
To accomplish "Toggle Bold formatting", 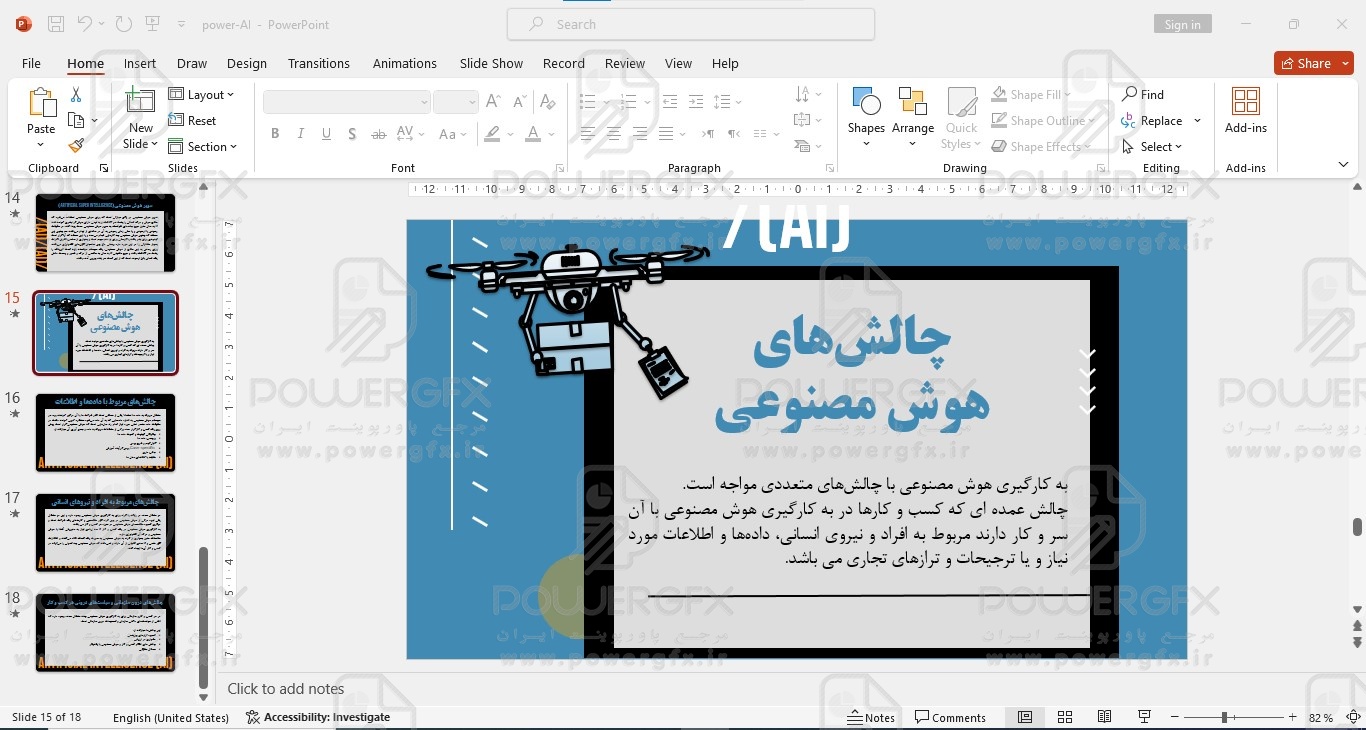I will pyautogui.click(x=275, y=134).
